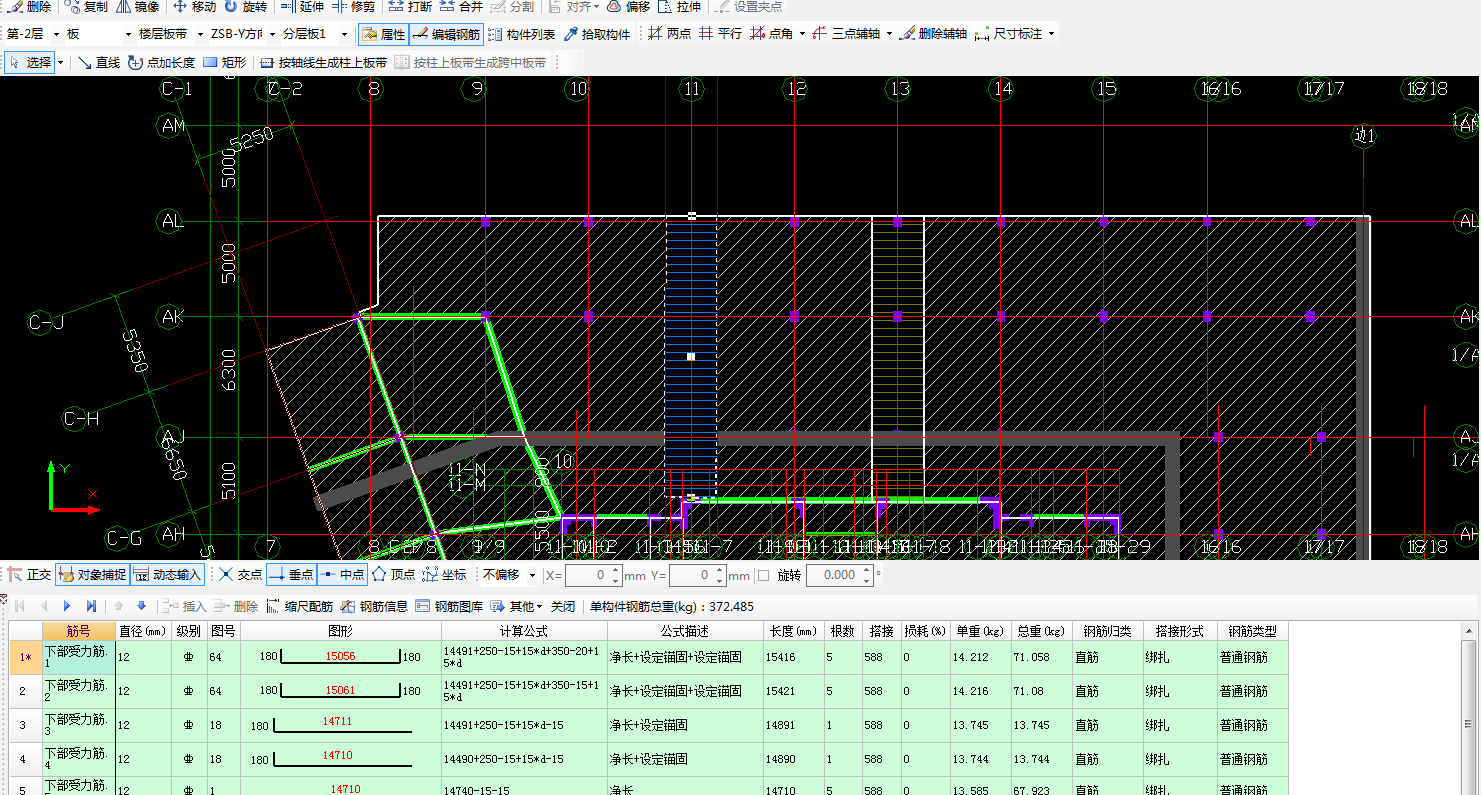The image size is (1481, 795).
Task: Select the 旋转 (rotate) tool
Action: click(245, 6)
